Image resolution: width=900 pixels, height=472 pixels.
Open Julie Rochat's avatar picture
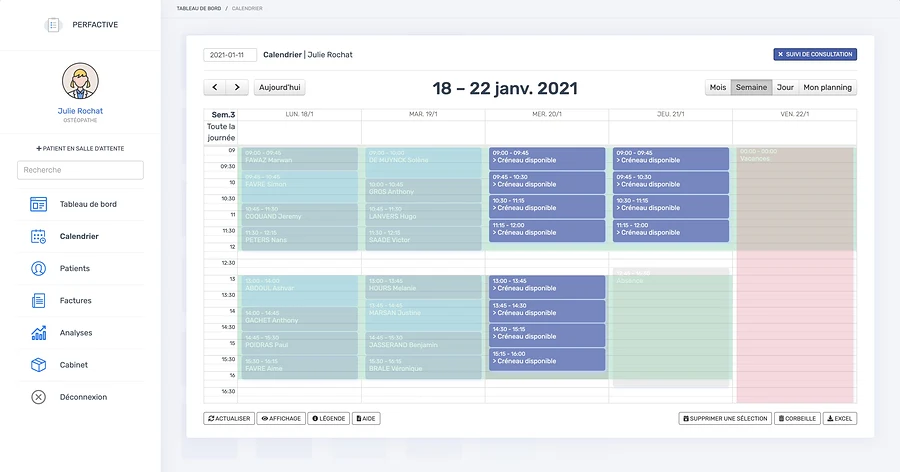pyautogui.click(x=80, y=81)
